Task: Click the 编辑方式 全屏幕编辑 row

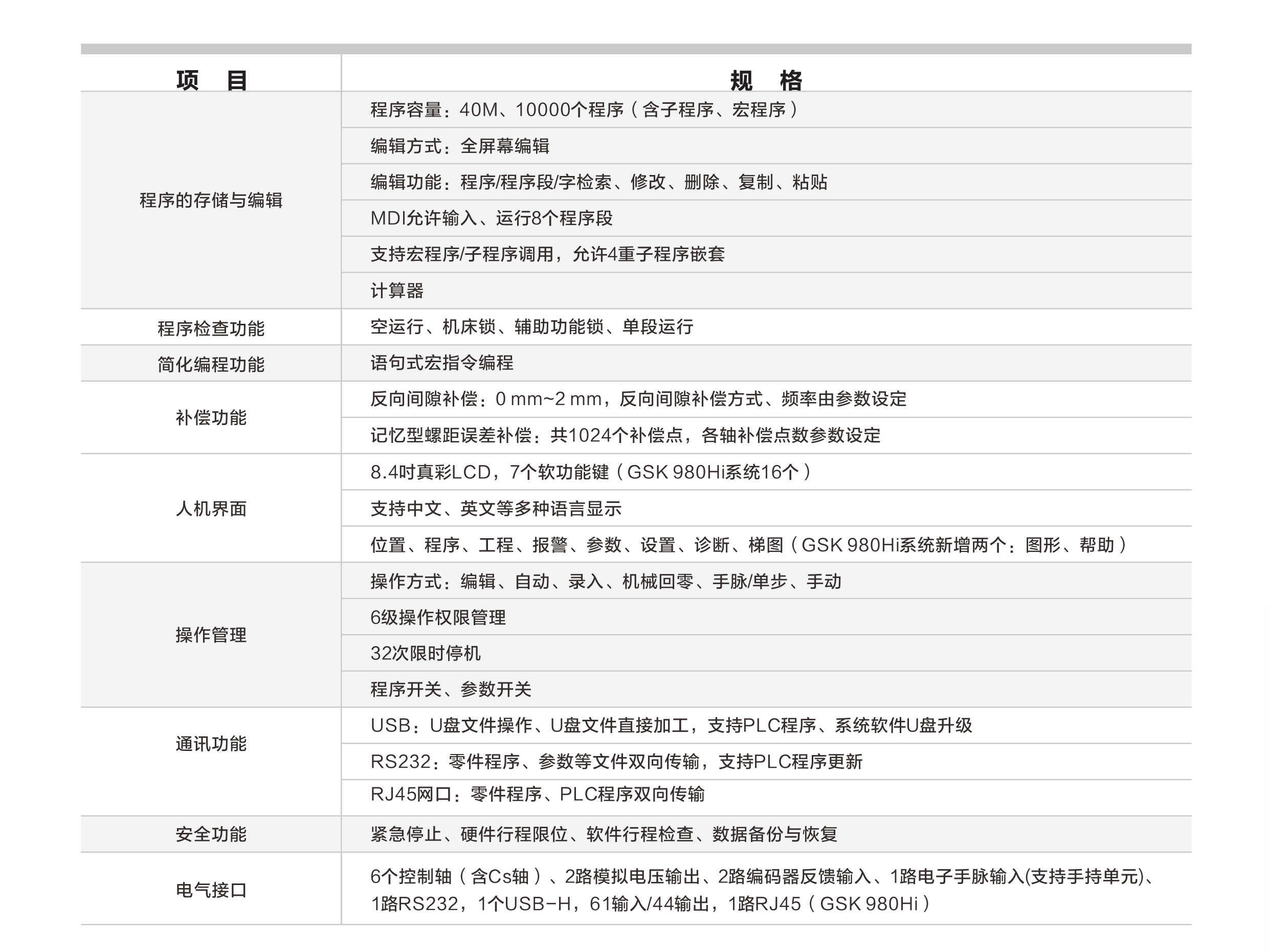Action: [460, 146]
